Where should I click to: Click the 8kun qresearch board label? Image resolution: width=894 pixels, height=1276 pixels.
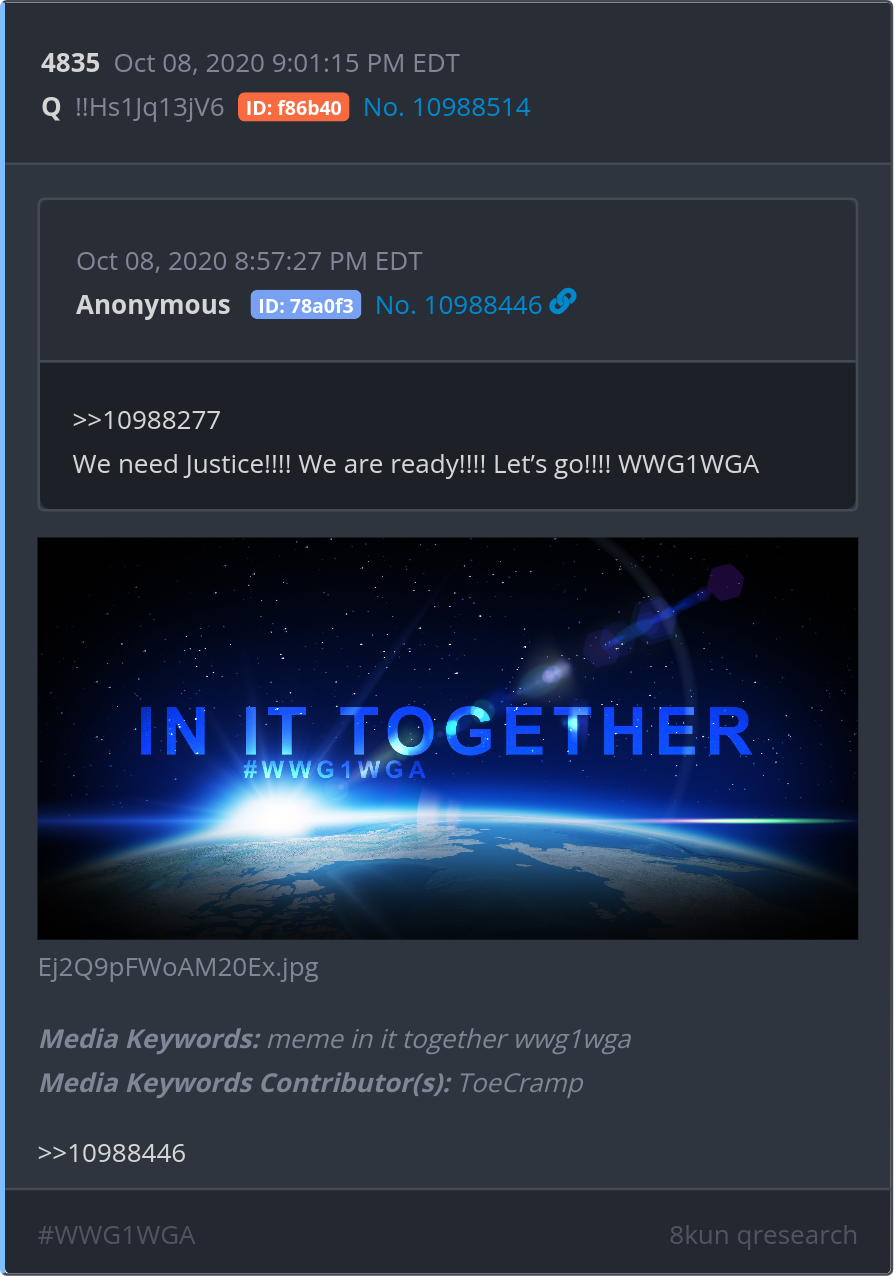[x=763, y=1235]
